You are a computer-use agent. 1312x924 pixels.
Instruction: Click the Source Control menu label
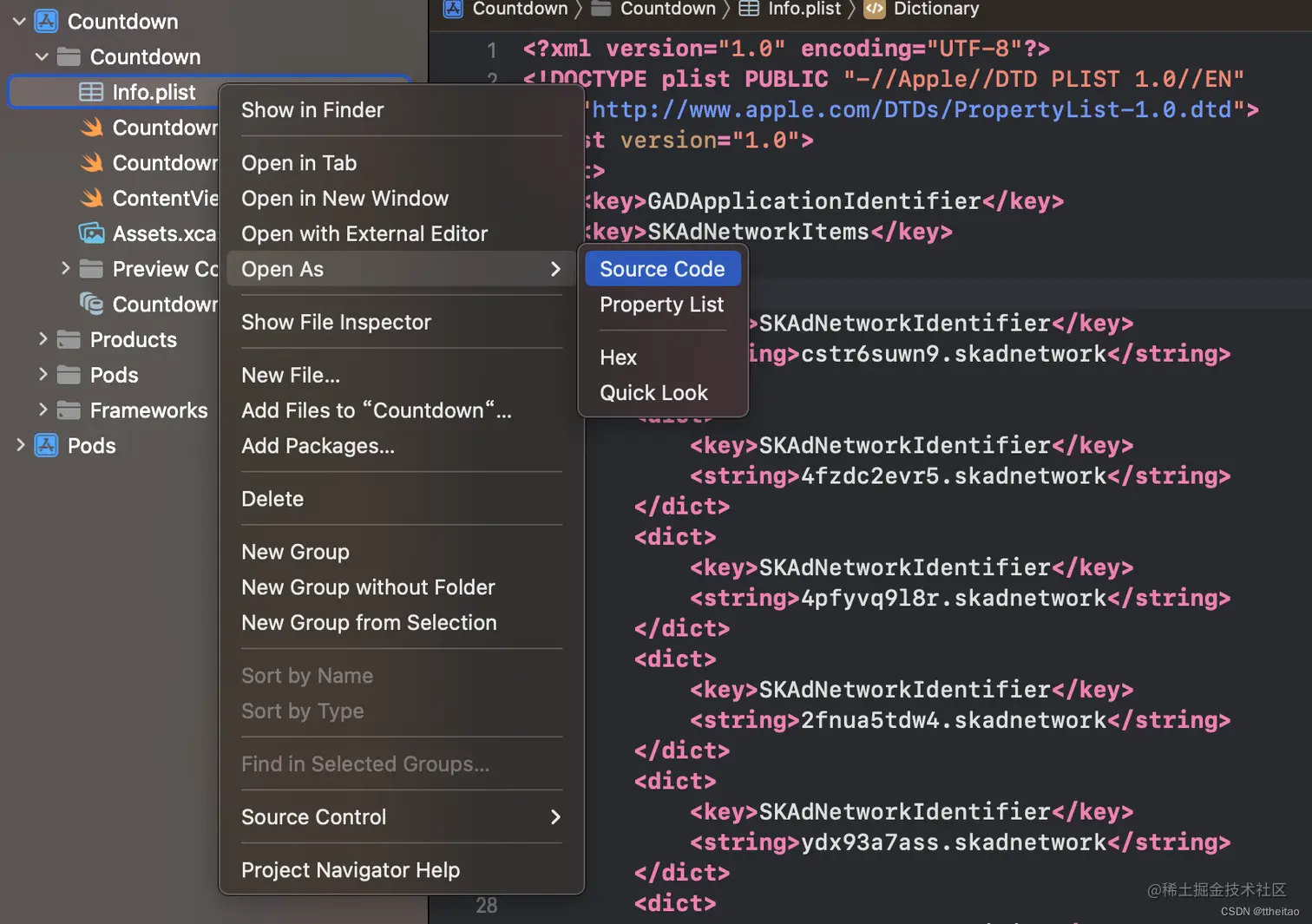[x=313, y=817]
